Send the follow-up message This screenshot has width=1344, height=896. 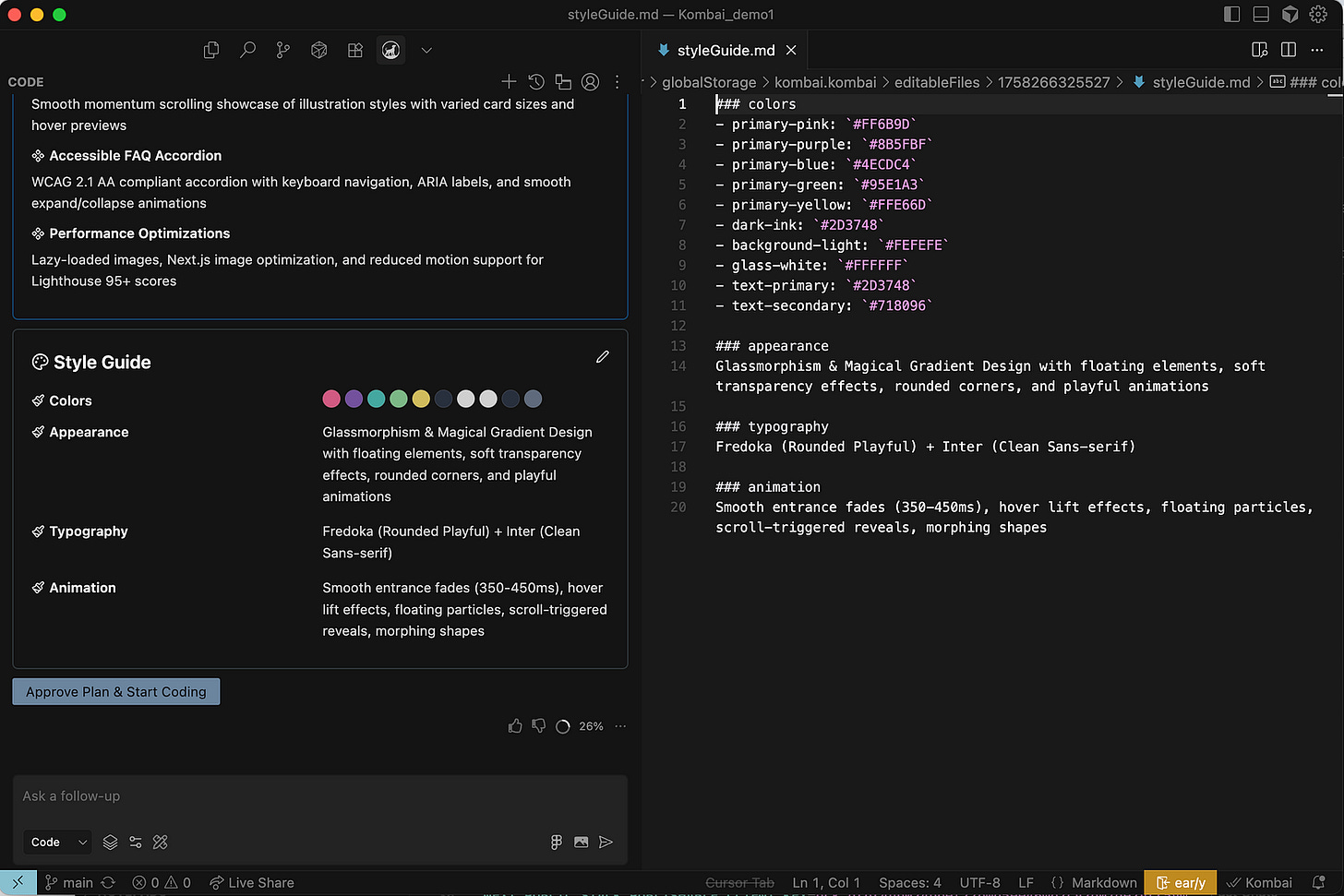pos(606,842)
